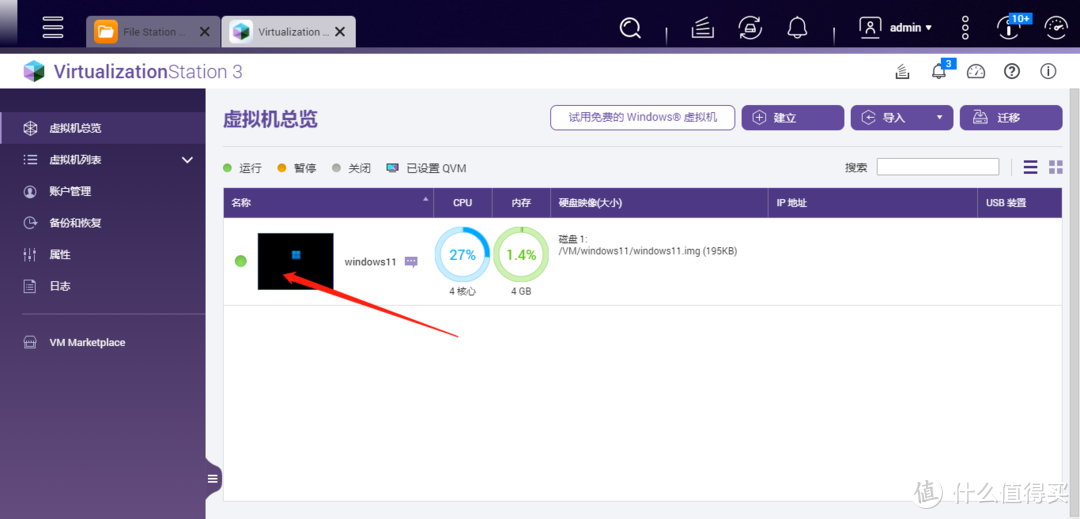Screen dimensions: 1080x519
Task: Open the QTS search magnifier
Action: (630, 28)
